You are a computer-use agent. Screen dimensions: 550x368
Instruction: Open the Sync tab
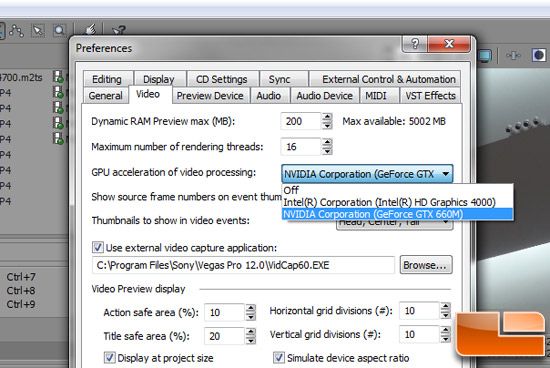[280, 79]
